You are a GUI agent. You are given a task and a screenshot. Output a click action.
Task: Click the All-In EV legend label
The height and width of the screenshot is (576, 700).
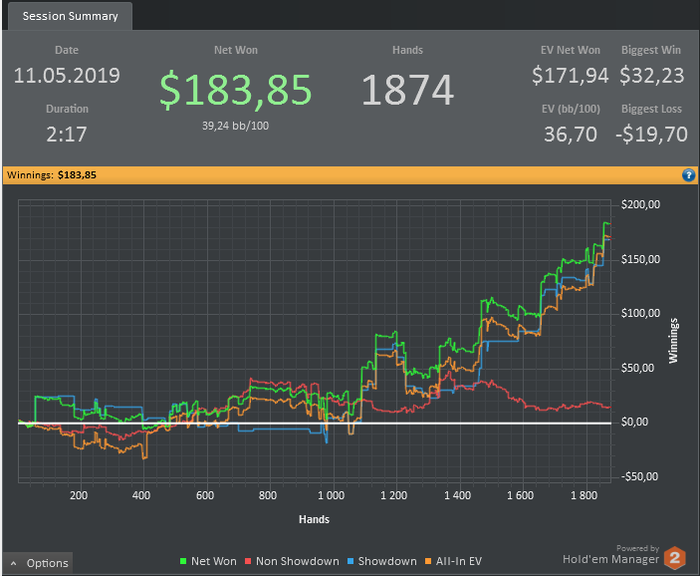(x=459, y=561)
